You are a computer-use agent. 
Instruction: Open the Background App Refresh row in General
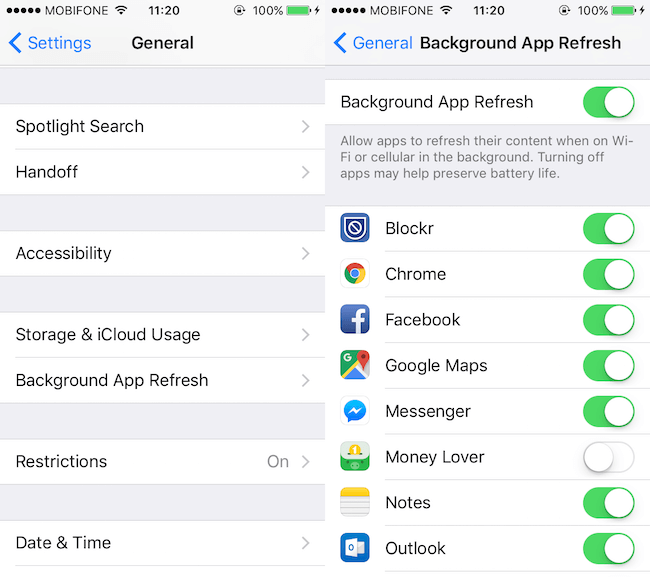162,380
